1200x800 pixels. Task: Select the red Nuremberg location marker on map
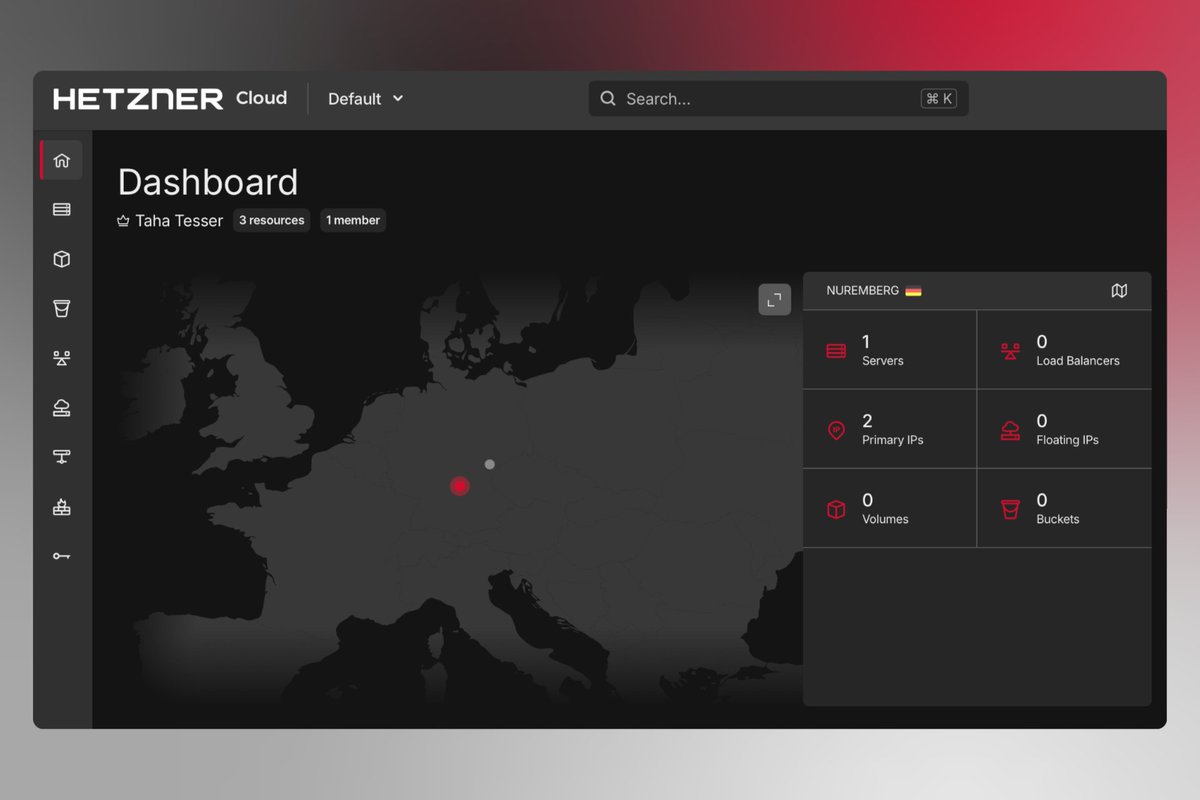(460, 486)
